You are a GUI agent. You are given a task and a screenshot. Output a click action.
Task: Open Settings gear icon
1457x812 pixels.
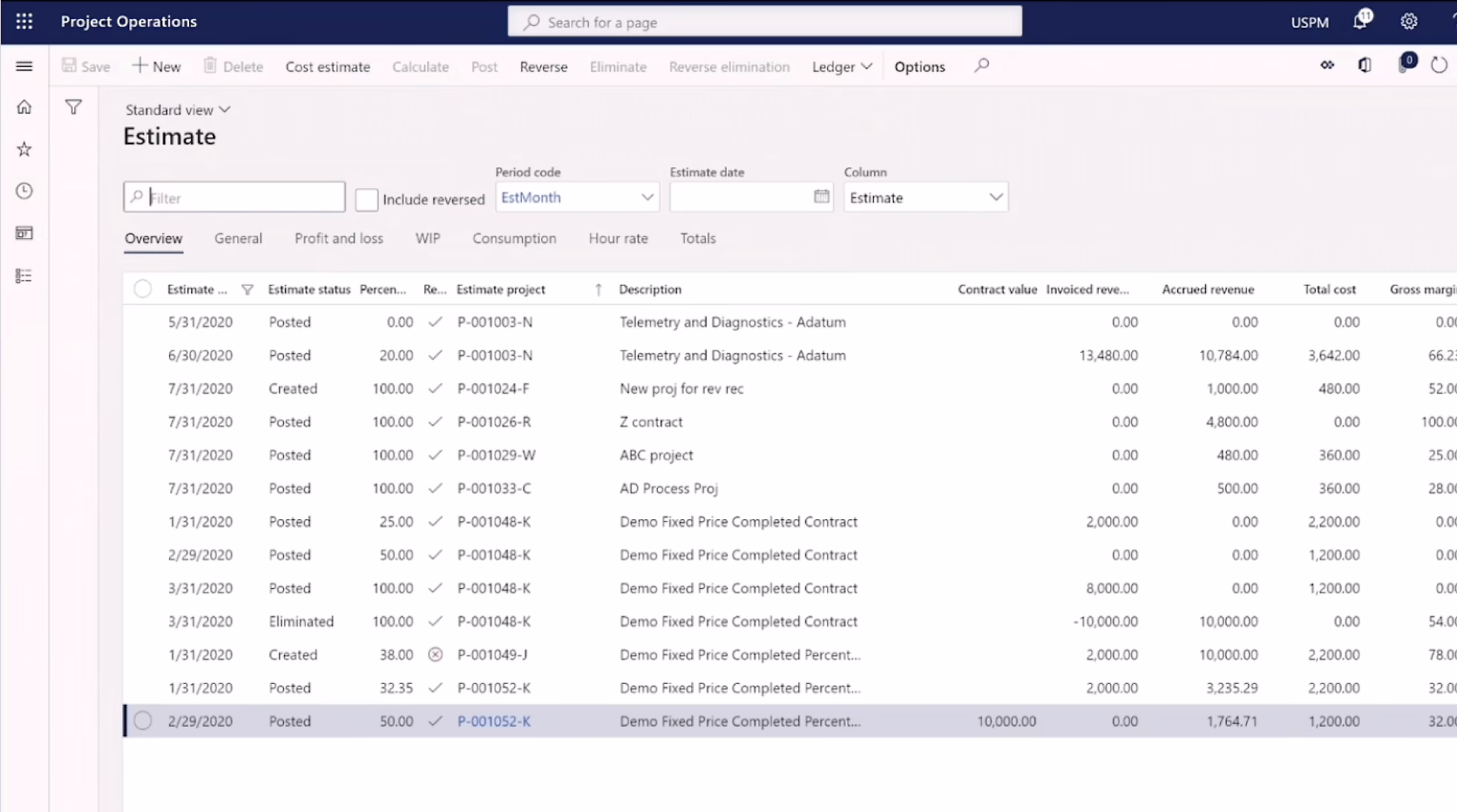[x=1409, y=21]
